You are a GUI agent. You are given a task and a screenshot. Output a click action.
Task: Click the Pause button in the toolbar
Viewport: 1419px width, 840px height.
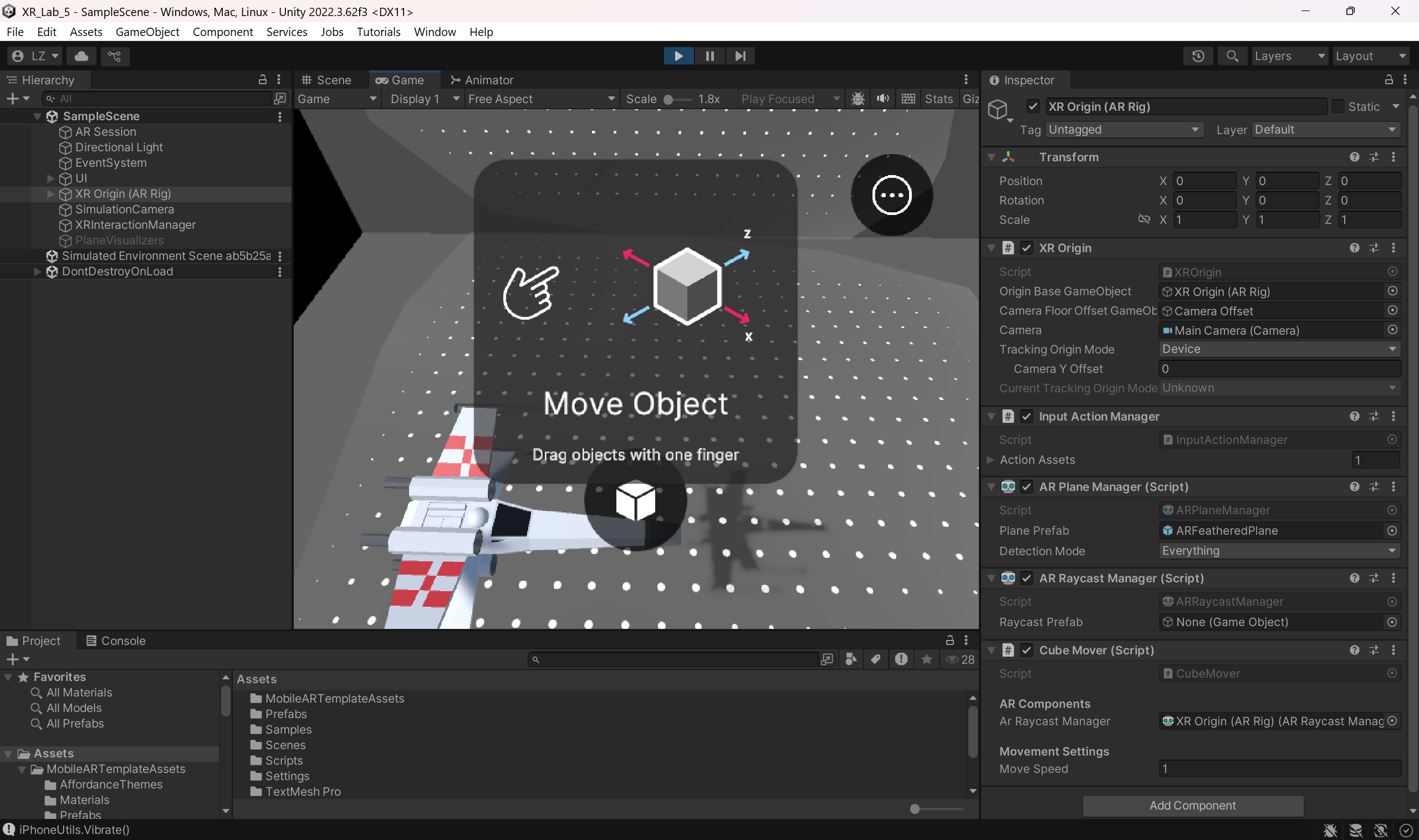709,56
